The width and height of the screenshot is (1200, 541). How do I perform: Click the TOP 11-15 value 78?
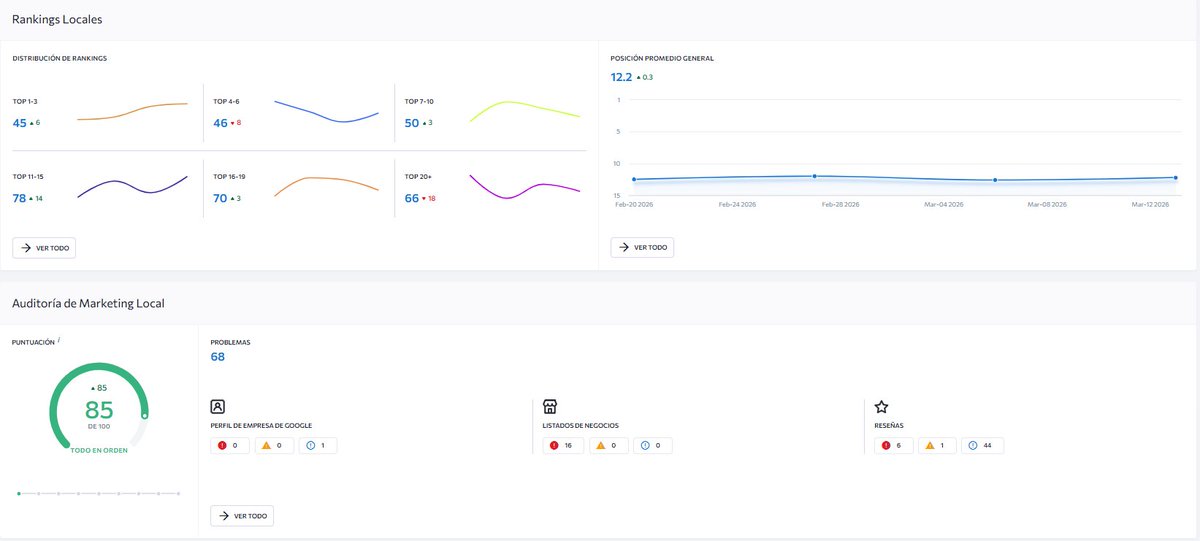pos(20,198)
